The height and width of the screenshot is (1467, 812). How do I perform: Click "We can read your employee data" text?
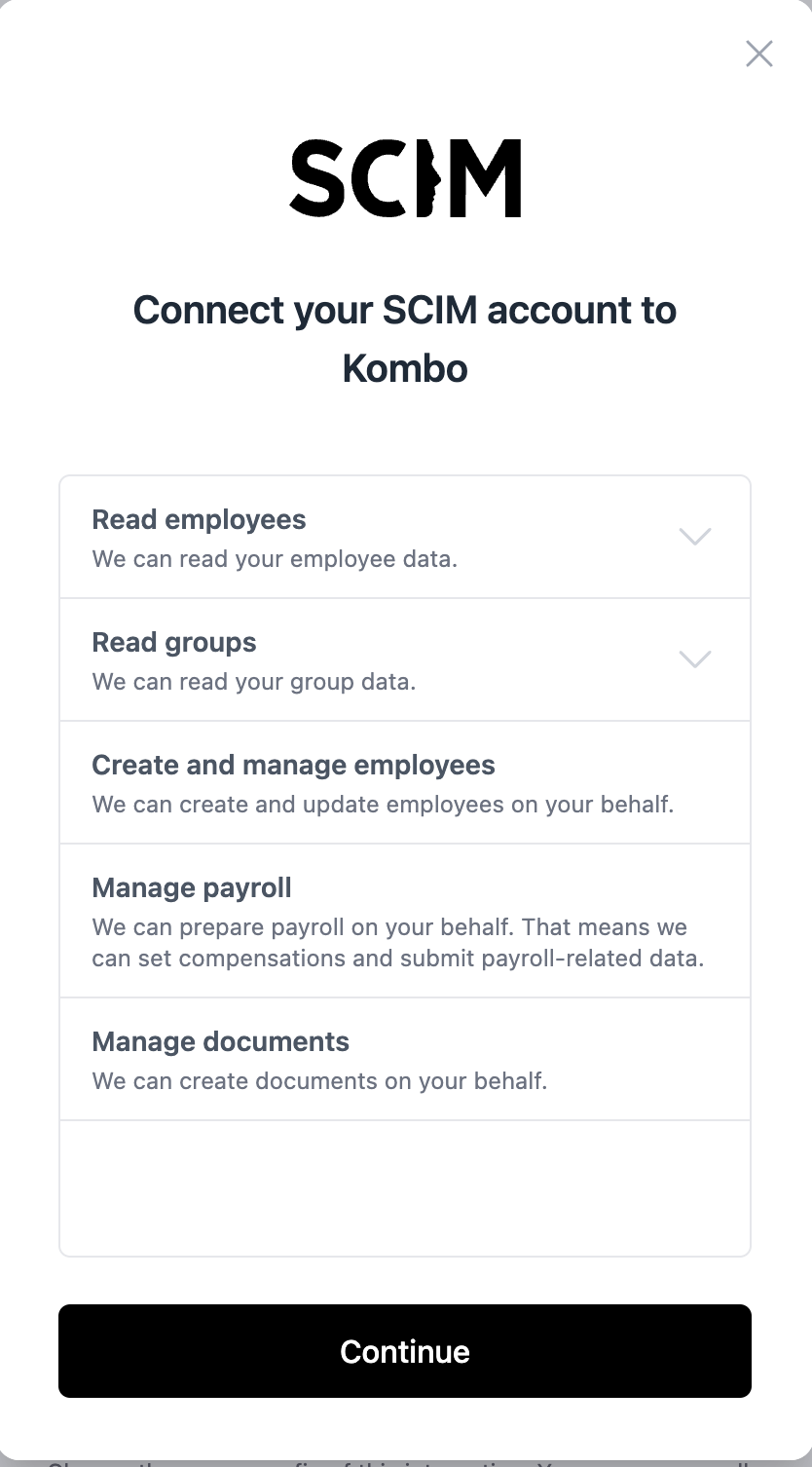point(275,560)
